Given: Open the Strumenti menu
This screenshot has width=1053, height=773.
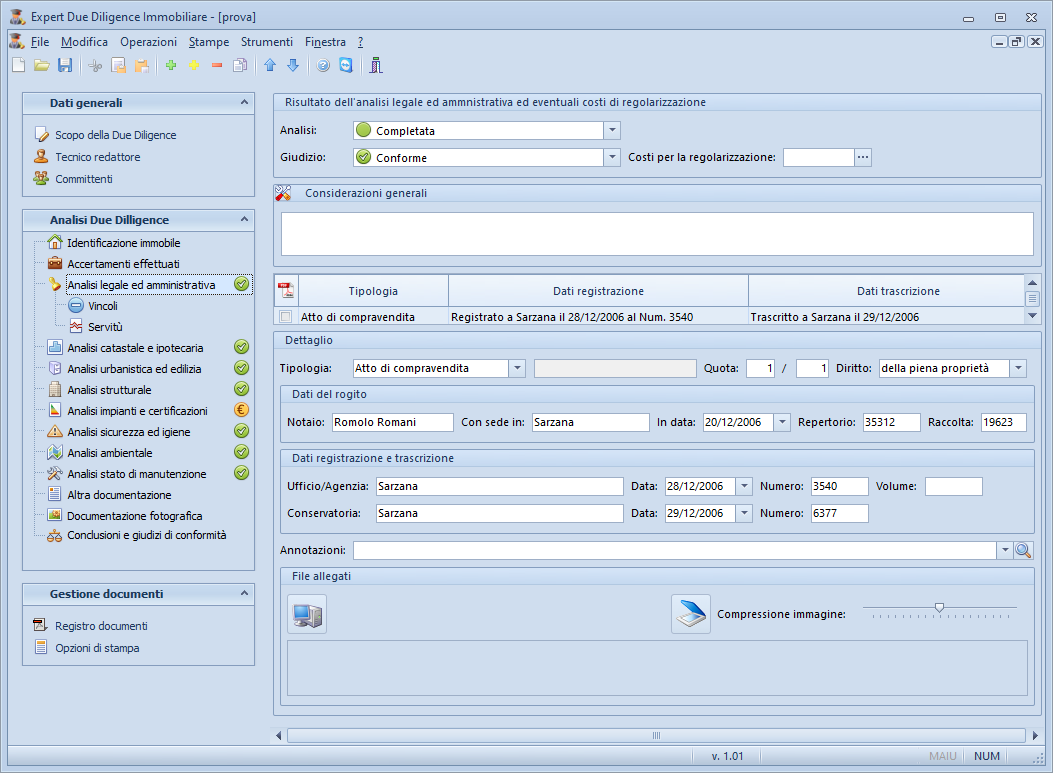Looking at the screenshot, I should click(x=266, y=42).
